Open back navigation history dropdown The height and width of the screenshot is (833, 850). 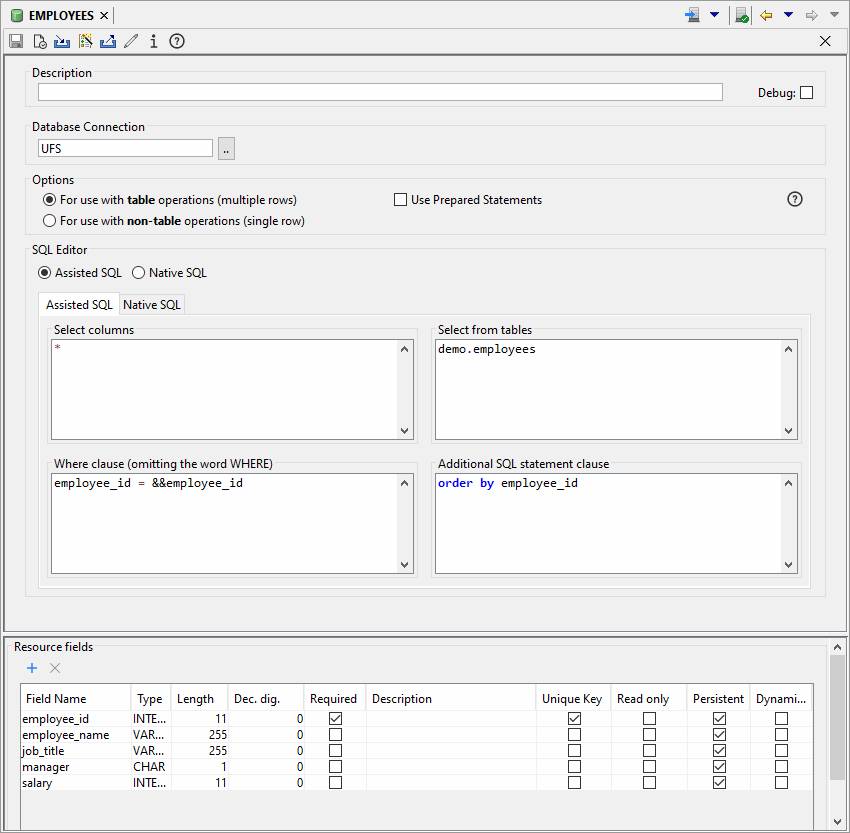click(x=788, y=15)
